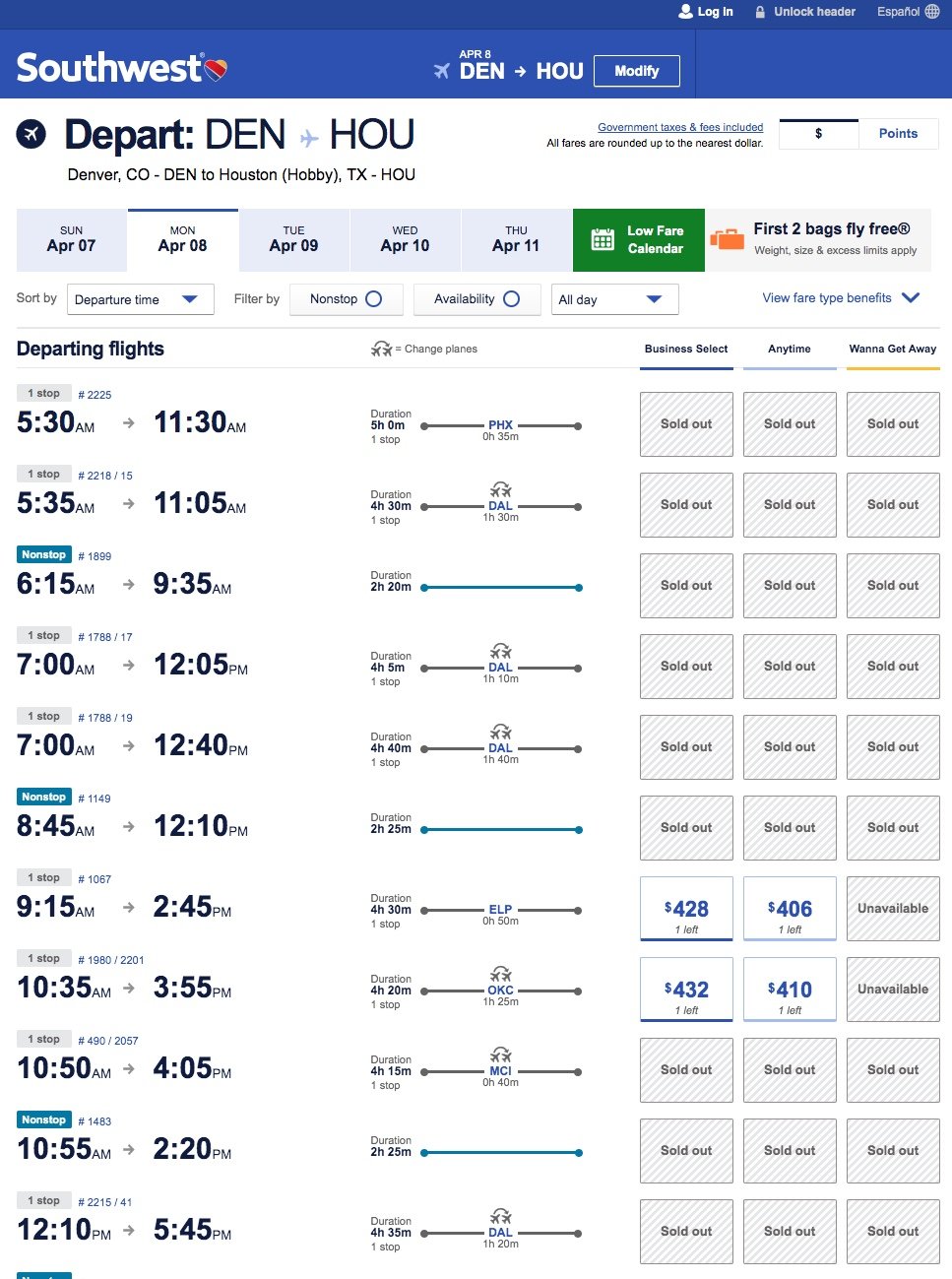Click the orange luggage bags icon
The image size is (952, 1279).
point(727,239)
